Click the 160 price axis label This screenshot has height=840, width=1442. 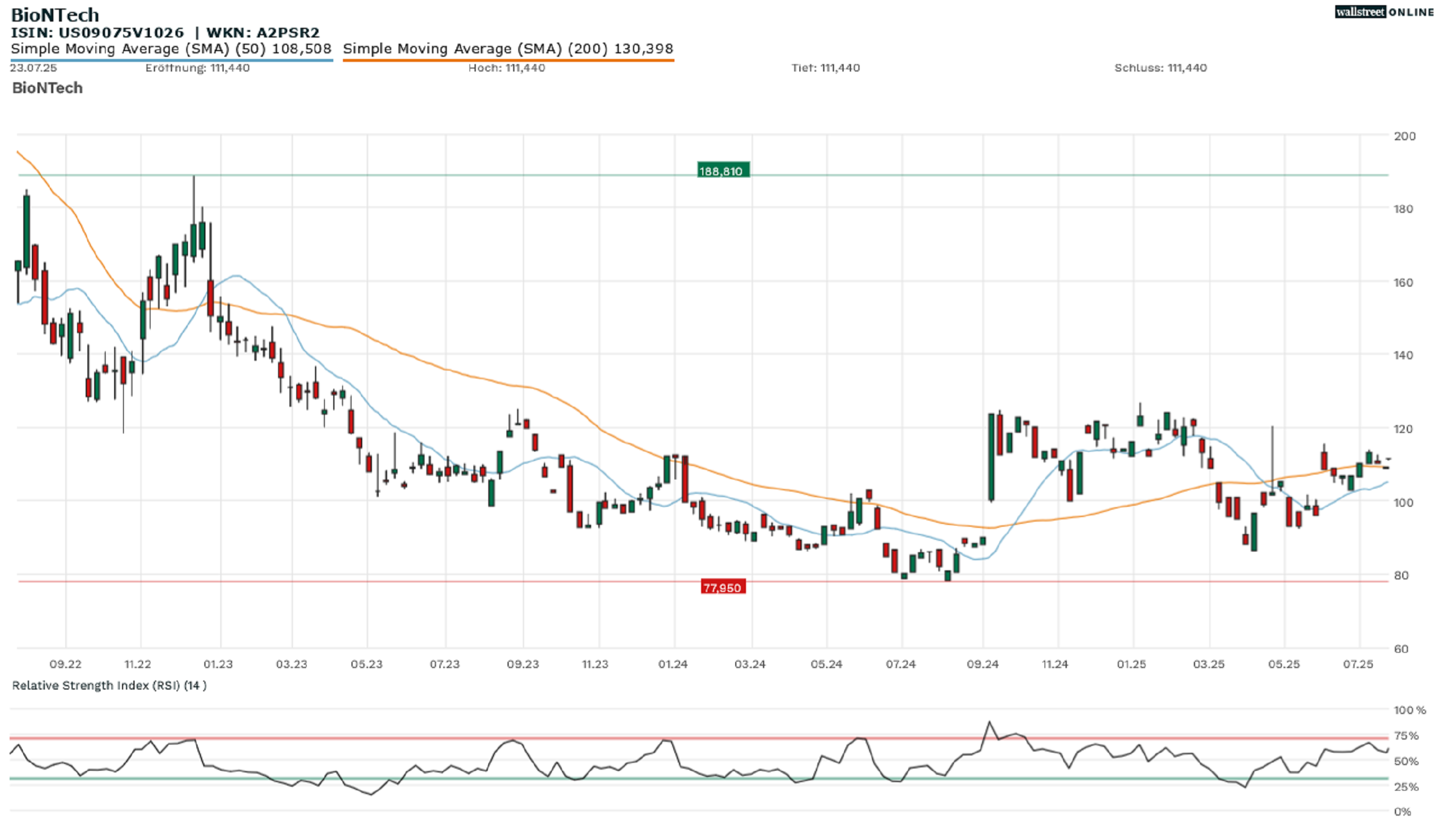pyautogui.click(x=1402, y=283)
